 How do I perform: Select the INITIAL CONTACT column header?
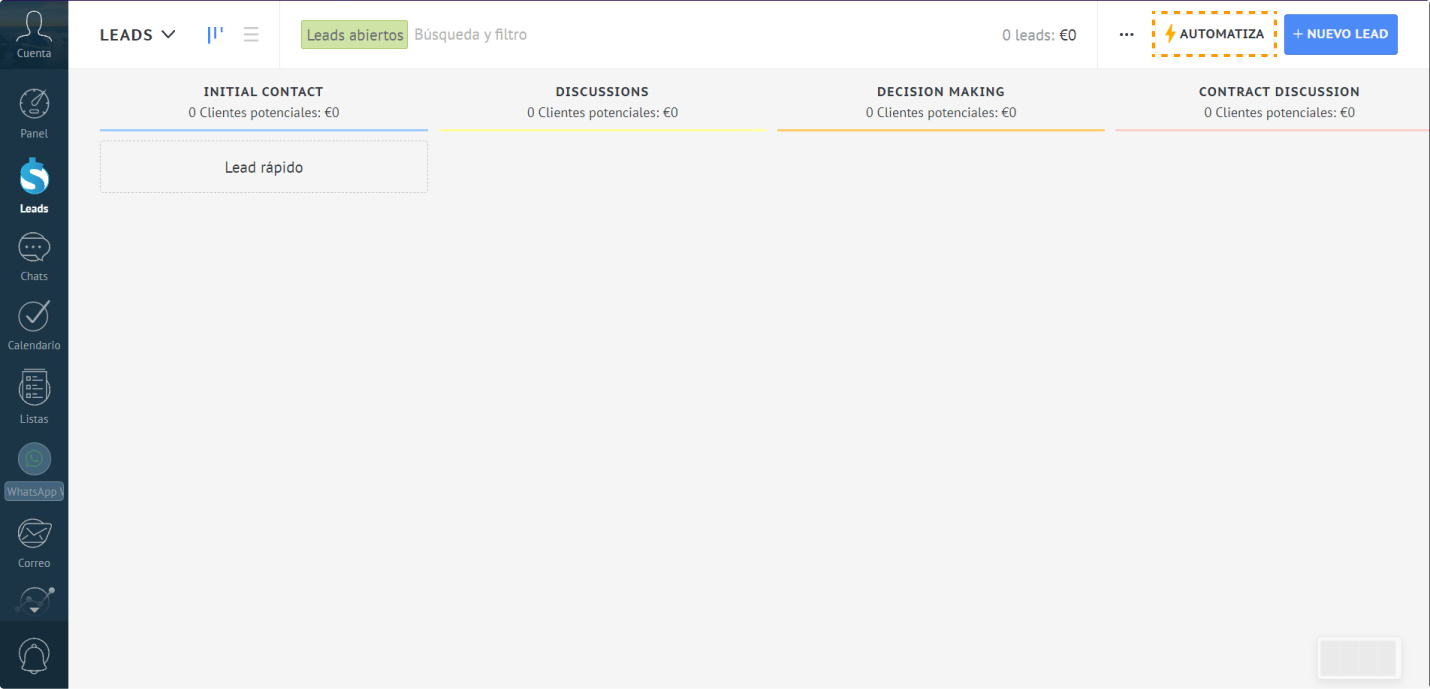264,91
